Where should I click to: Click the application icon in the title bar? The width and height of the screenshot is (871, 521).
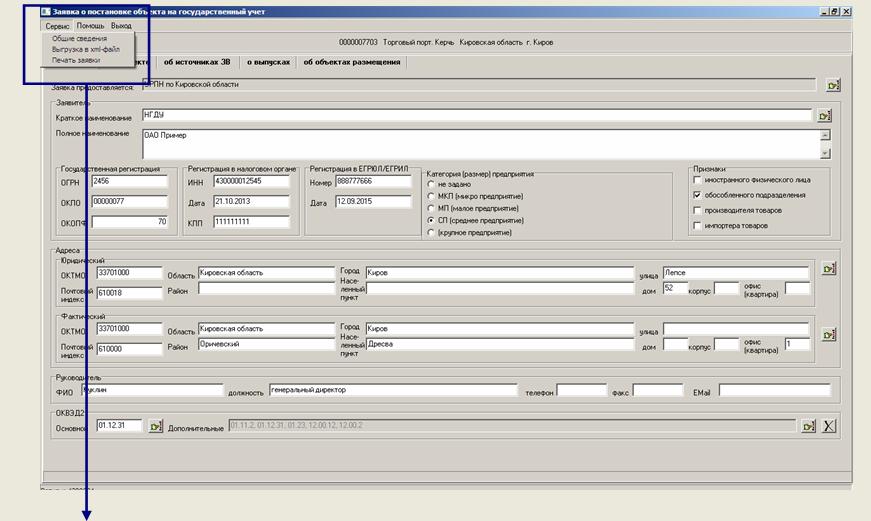pos(46,11)
